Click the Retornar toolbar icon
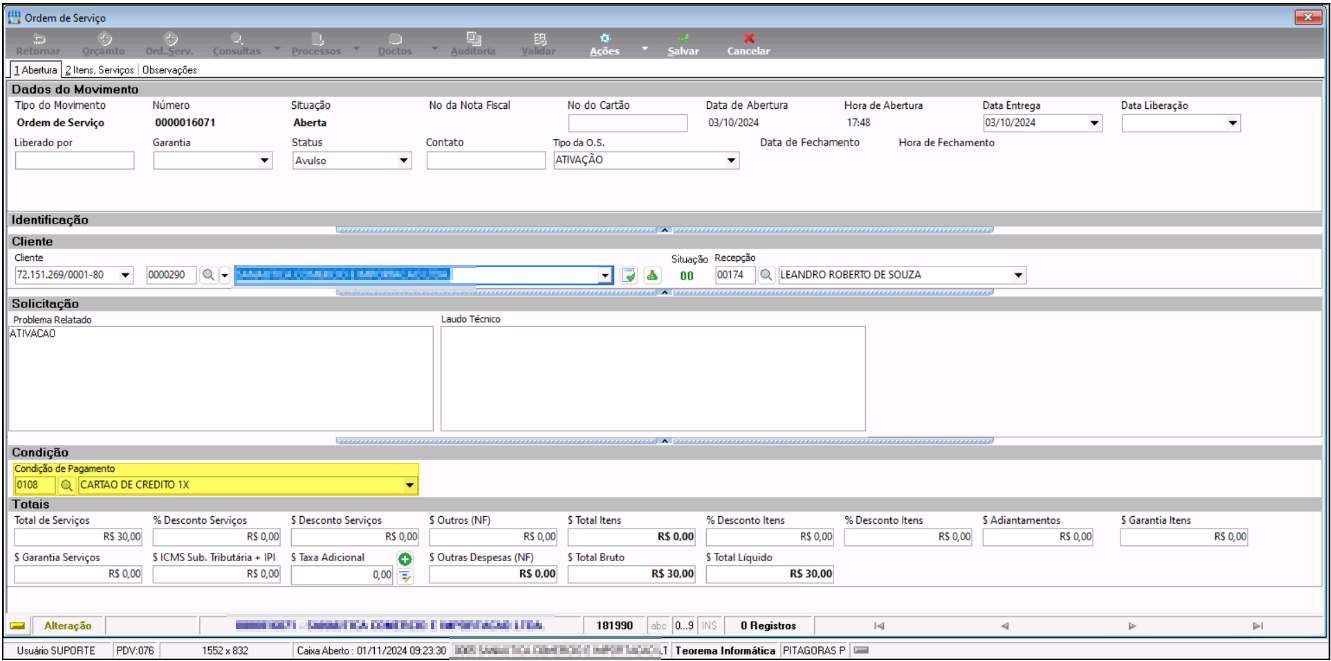The width and height of the screenshot is (1331, 661). tap(39, 38)
